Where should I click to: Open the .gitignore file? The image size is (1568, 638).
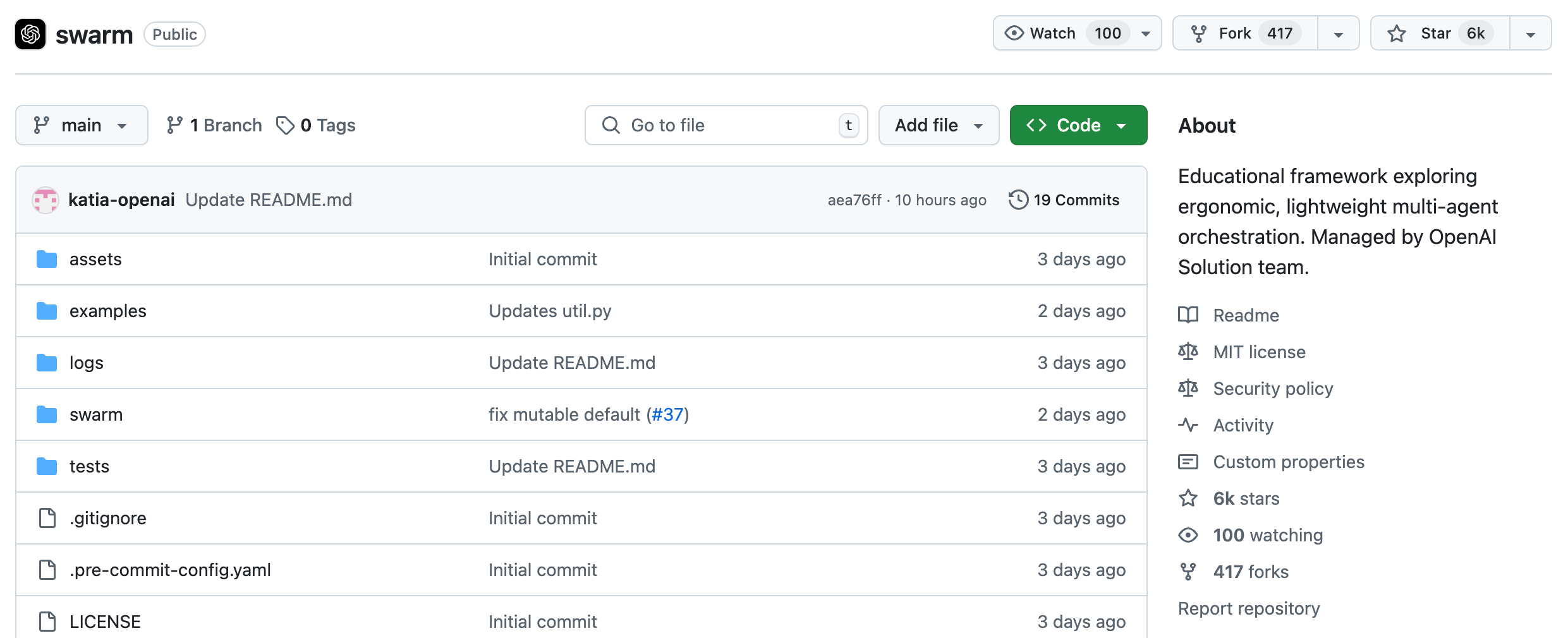tap(107, 518)
